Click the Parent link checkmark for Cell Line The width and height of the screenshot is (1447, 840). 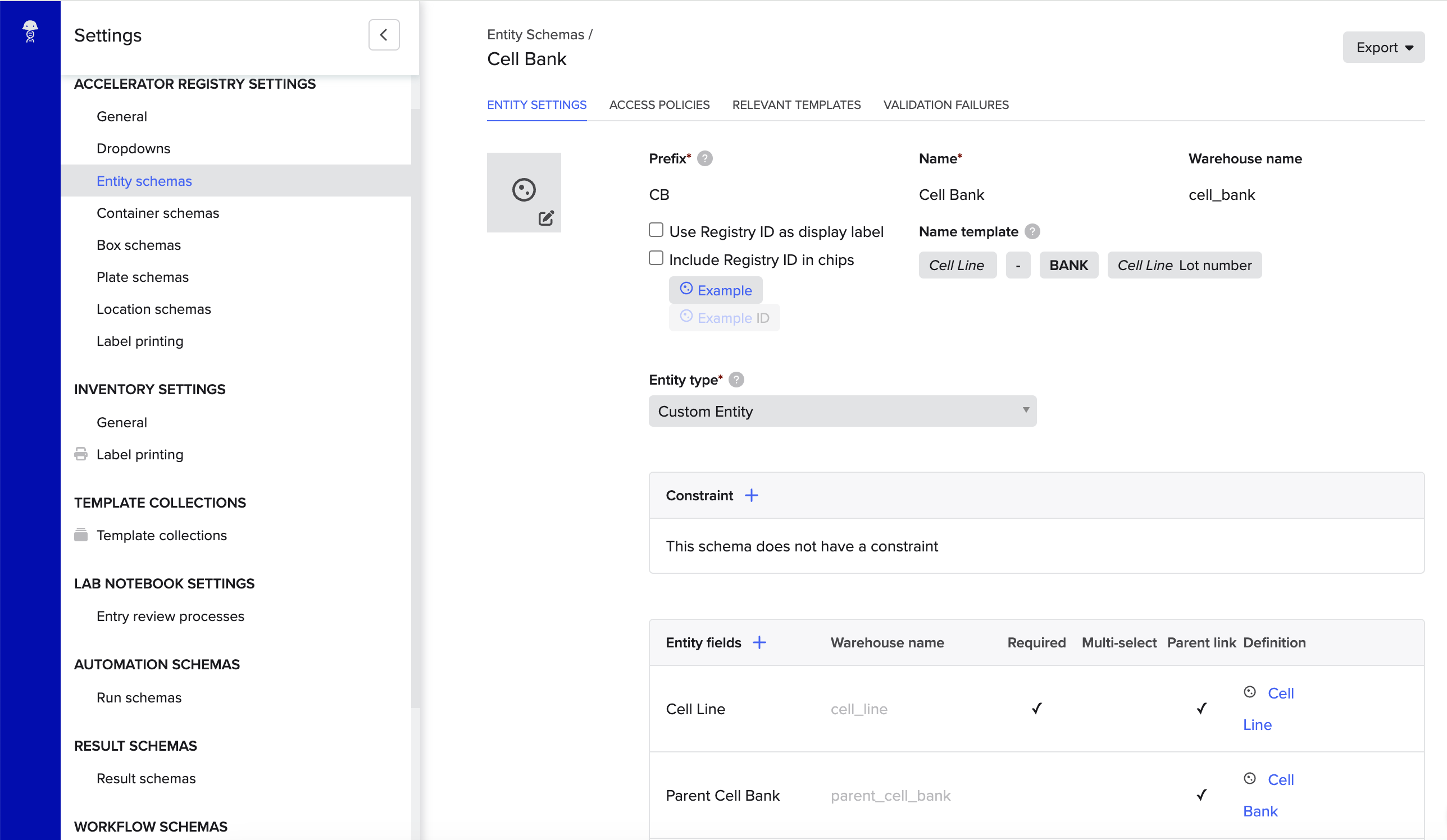click(x=1201, y=709)
